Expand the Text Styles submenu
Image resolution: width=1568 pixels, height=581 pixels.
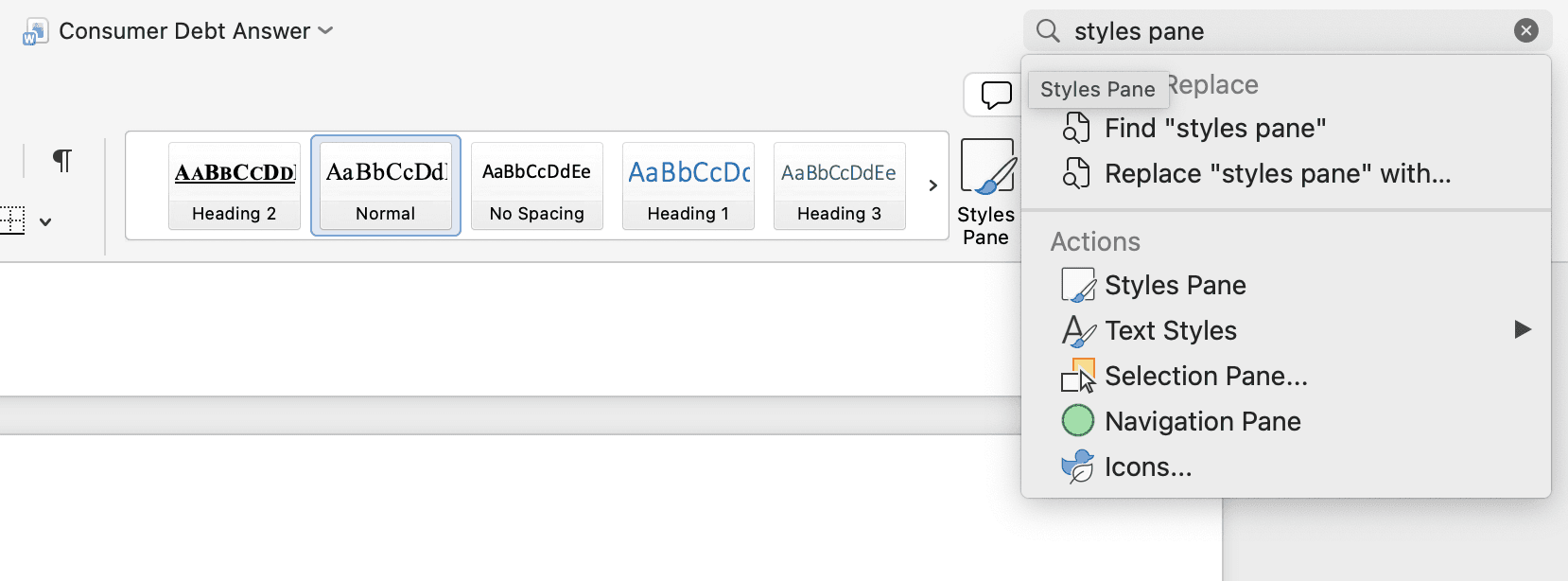tap(1171, 330)
